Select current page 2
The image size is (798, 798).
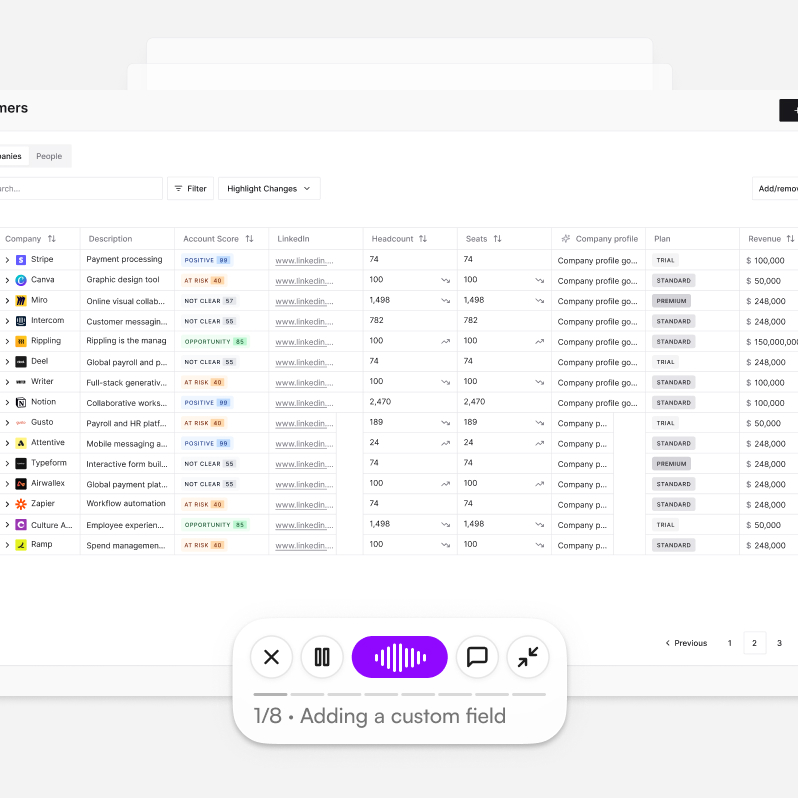click(754, 643)
